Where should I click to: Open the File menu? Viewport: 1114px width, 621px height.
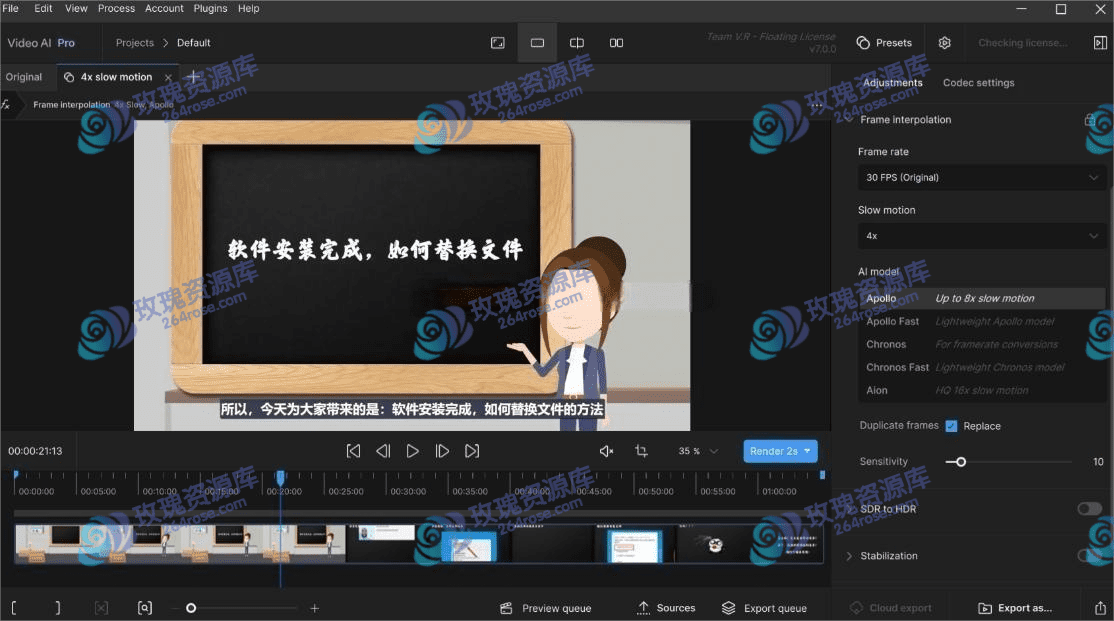click(x=11, y=9)
